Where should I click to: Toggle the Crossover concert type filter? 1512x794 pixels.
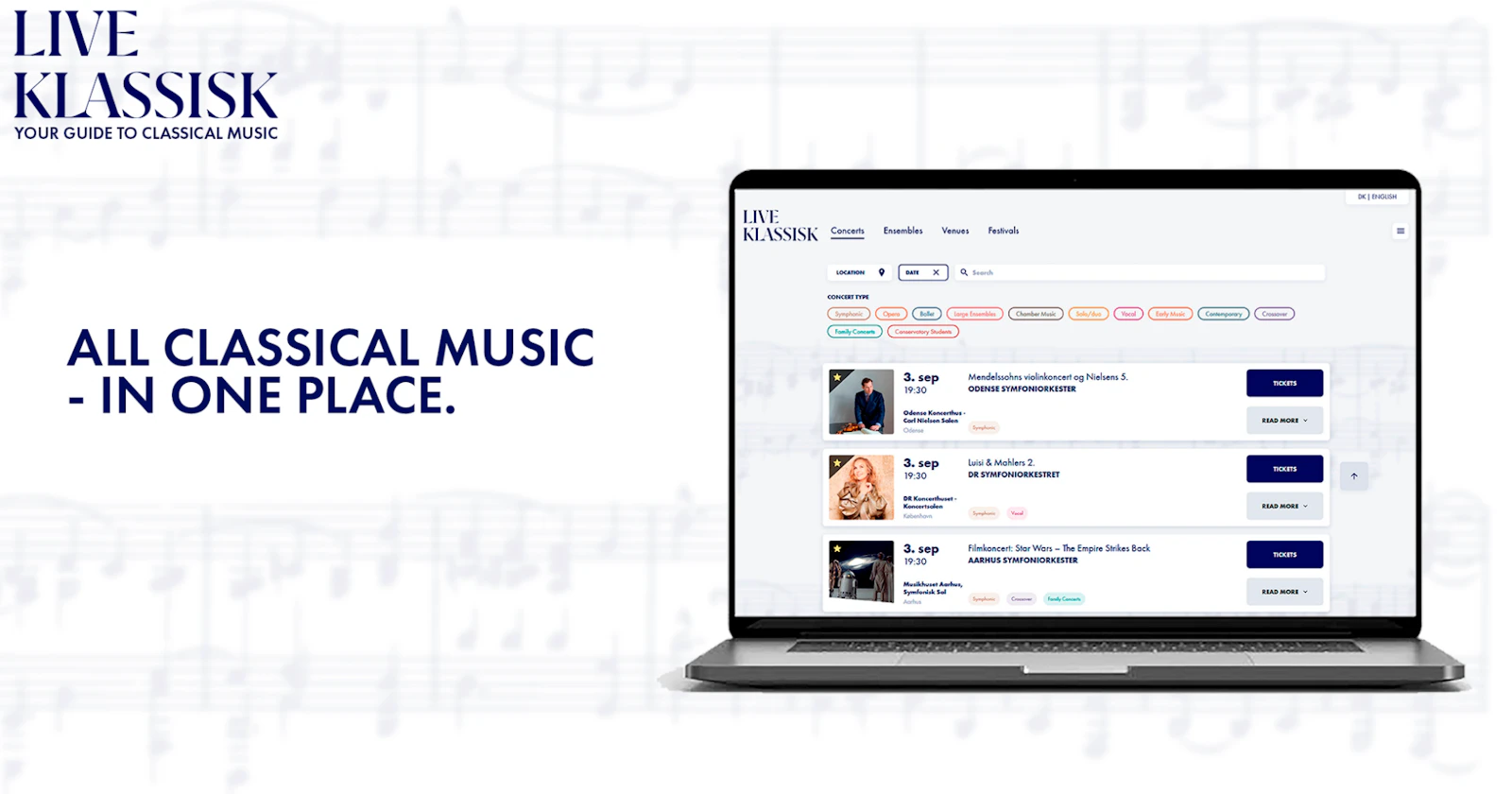(x=1275, y=314)
